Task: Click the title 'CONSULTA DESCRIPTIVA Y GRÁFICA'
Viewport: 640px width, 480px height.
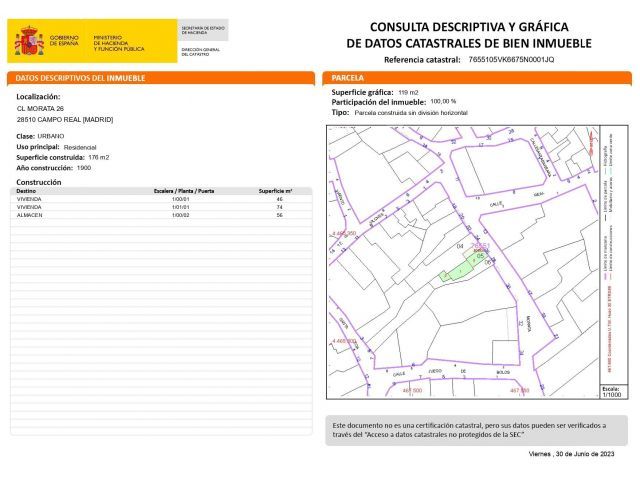Action: click(469, 27)
